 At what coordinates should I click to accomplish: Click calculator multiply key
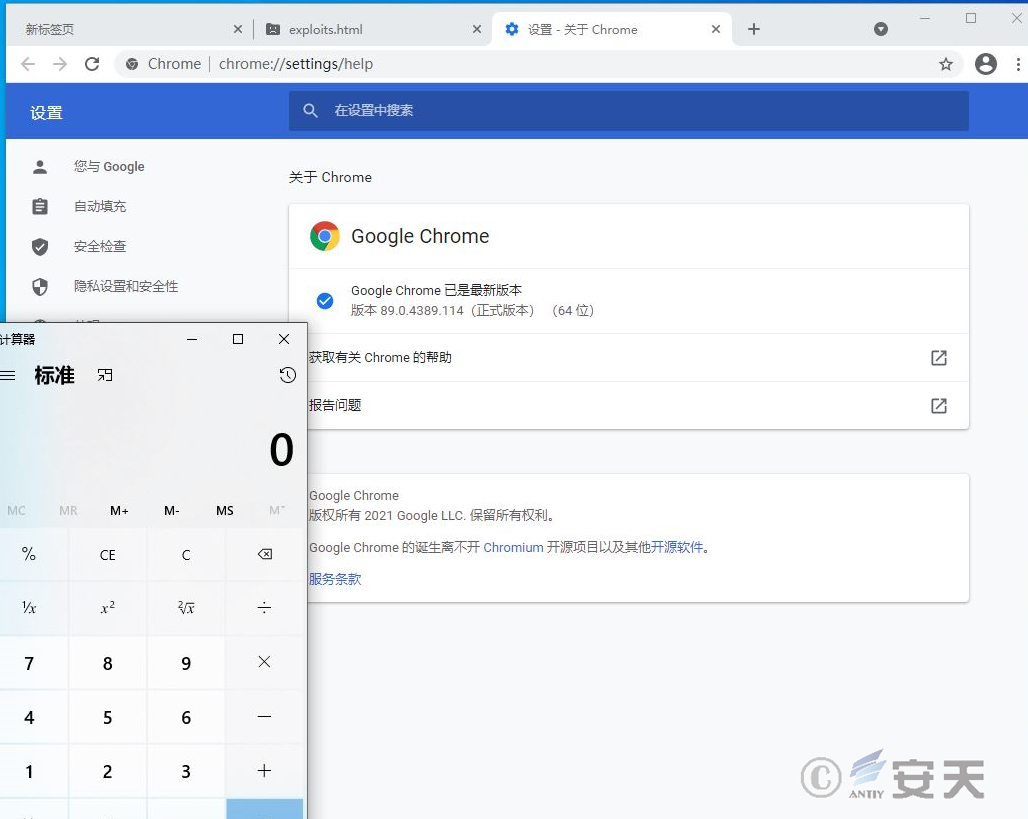coord(264,662)
